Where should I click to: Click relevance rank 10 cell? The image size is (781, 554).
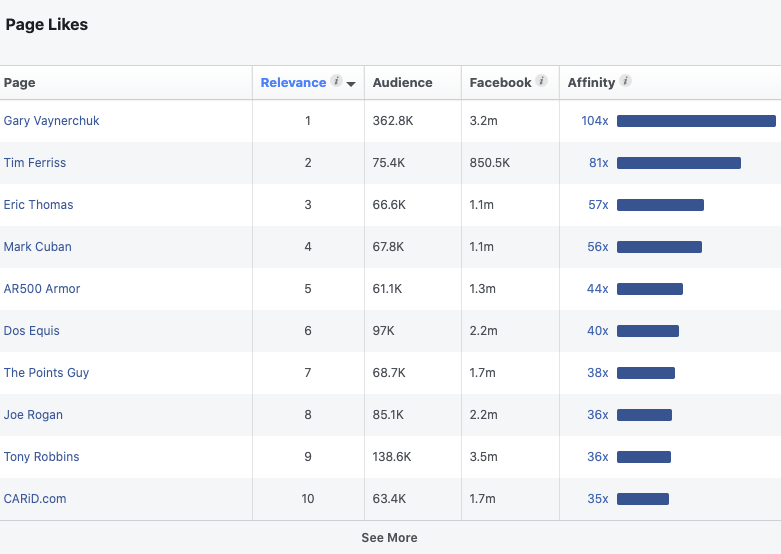308,499
